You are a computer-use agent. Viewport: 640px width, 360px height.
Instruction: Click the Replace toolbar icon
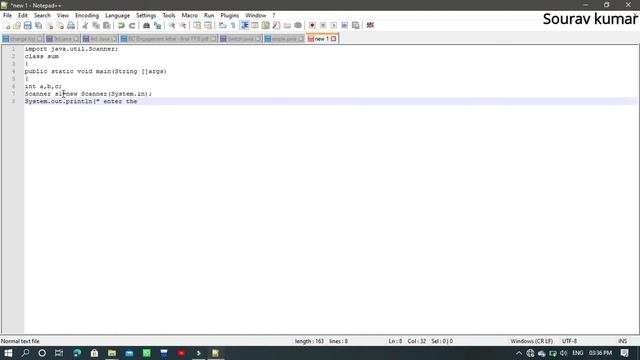coord(157,25)
